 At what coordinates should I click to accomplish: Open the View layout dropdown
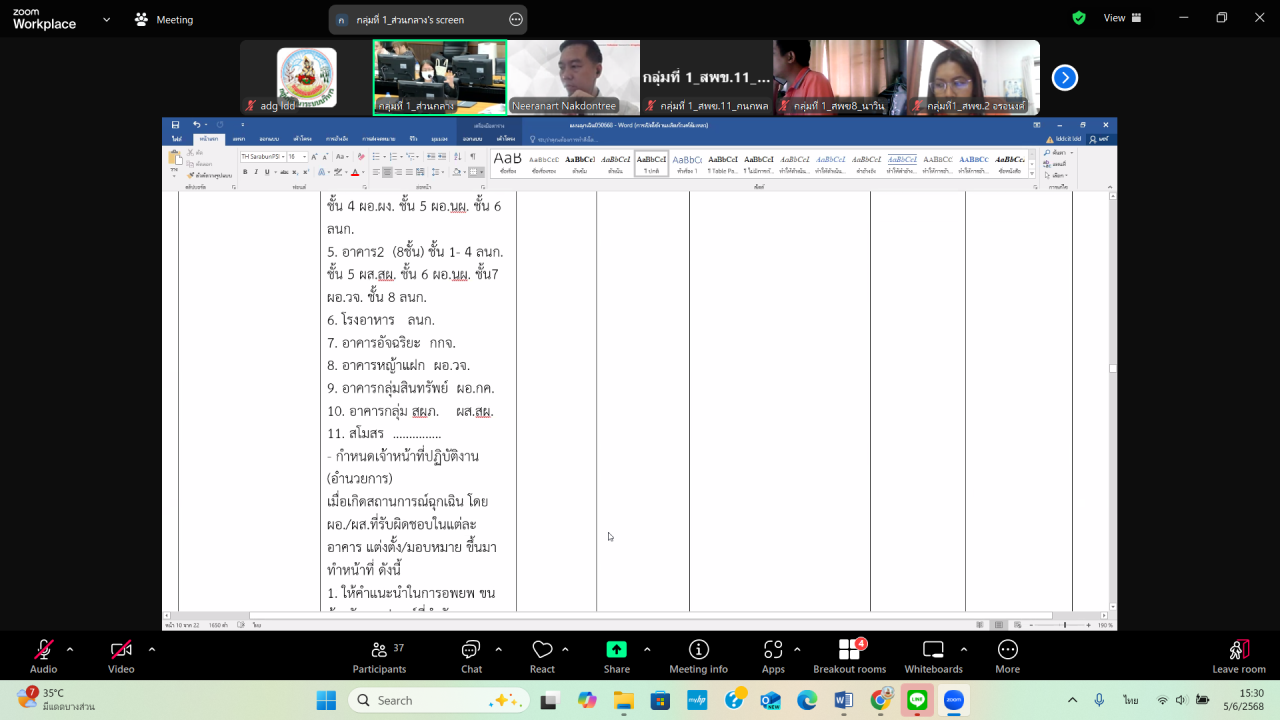click(1121, 18)
